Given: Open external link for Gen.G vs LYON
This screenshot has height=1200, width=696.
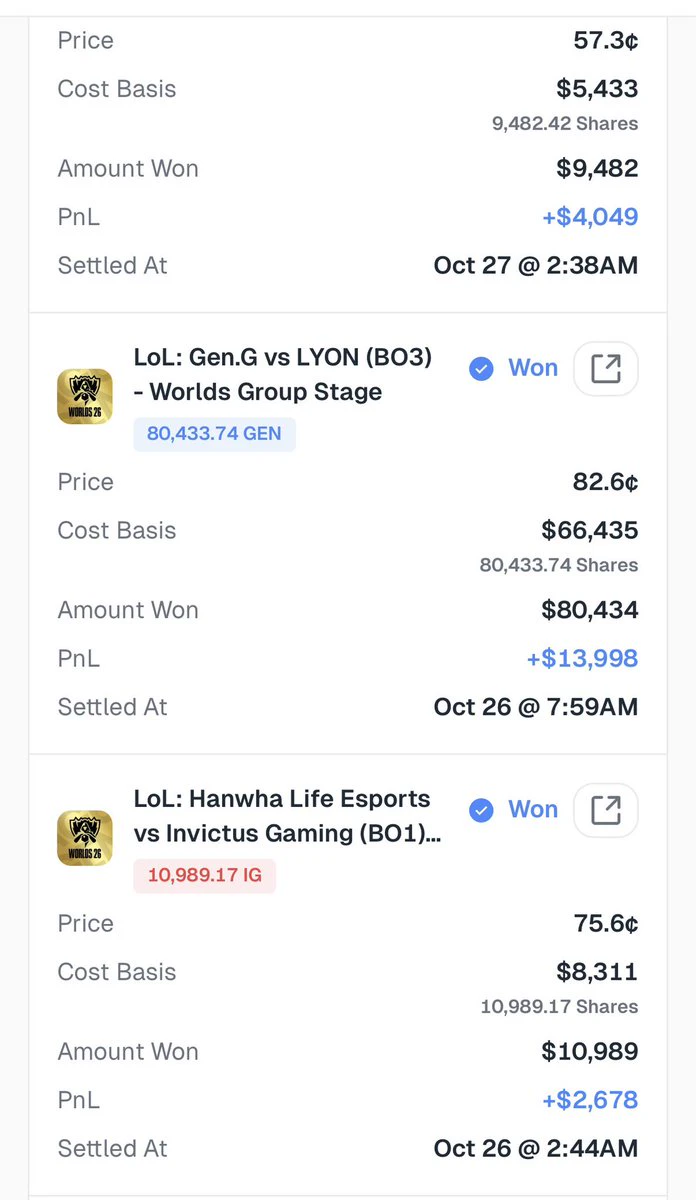Looking at the screenshot, I should tap(606, 369).
